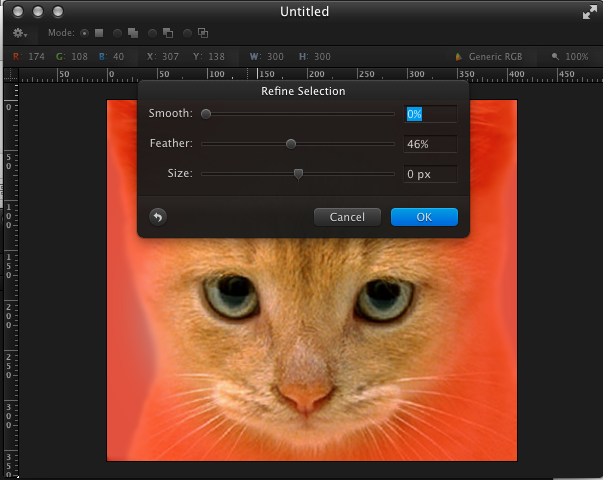Click the Size slider handle
Image resolution: width=603 pixels, height=480 pixels.
coord(298,174)
